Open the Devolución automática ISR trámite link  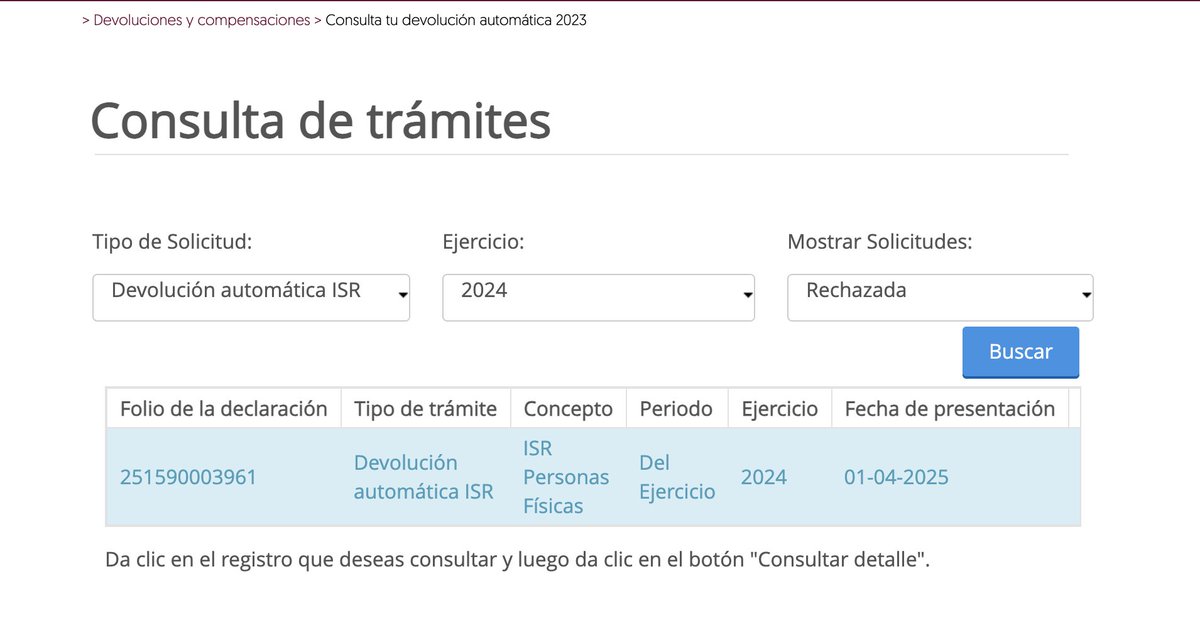point(423,477)
